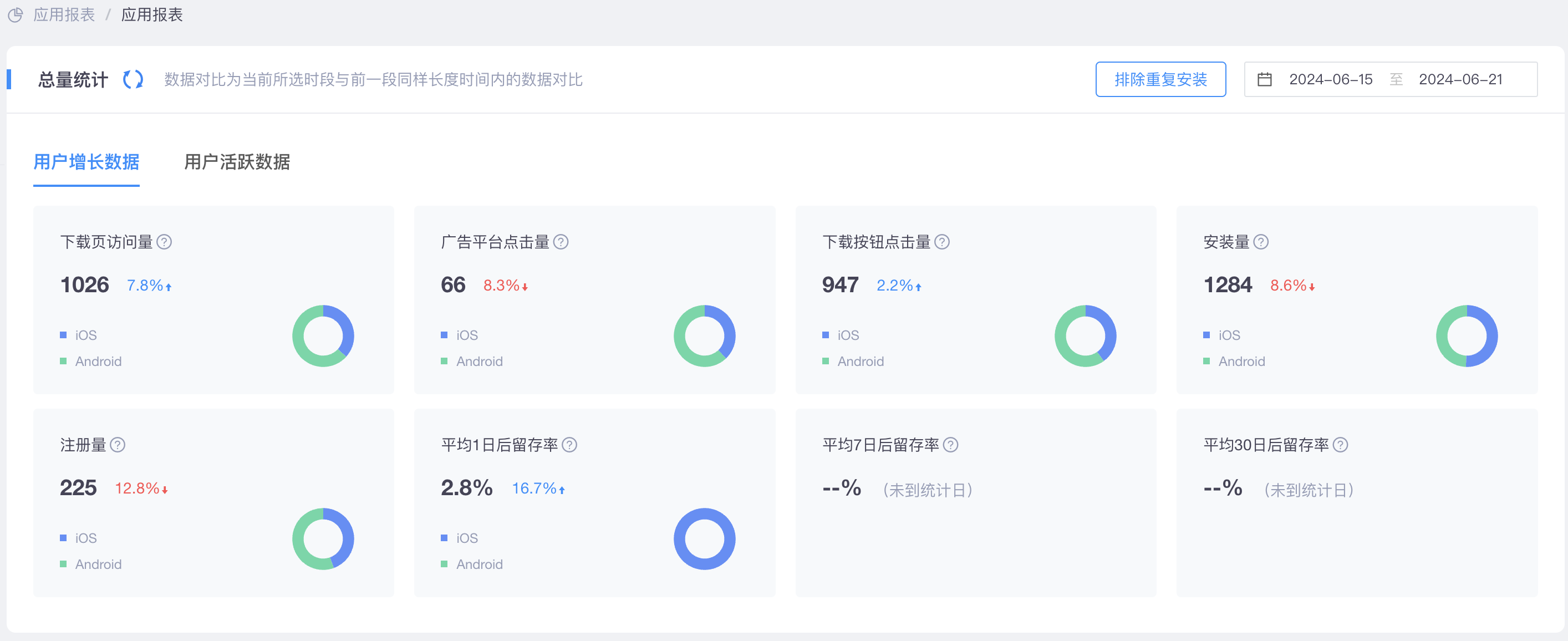Toggle Android legend in 注册量 card
Viewport: 1568px width, 641px height.
[91, 564]
